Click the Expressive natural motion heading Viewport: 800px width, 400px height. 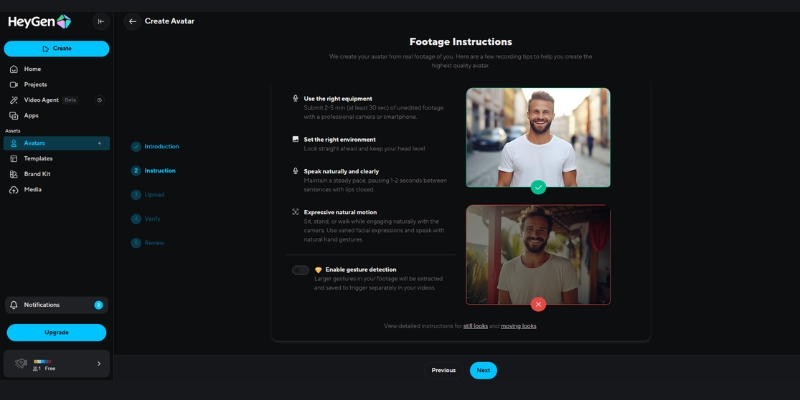[x=340, y=212]
